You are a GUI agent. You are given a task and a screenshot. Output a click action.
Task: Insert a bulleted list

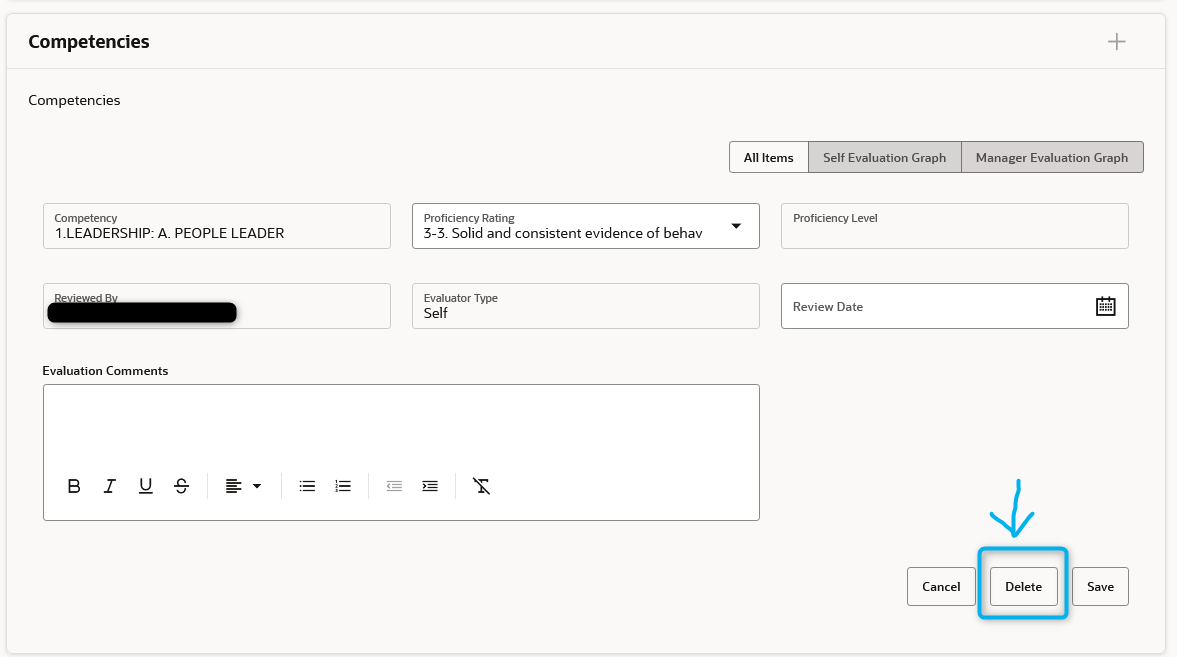click(x=307, y=486)
